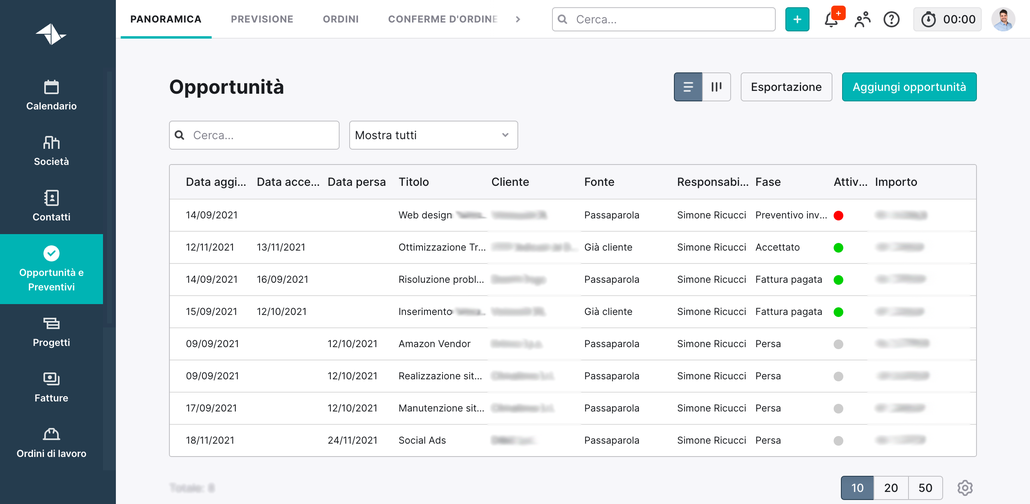
Task: Click date 13/11/2021 in accepted column
Action: click(281, 247)
